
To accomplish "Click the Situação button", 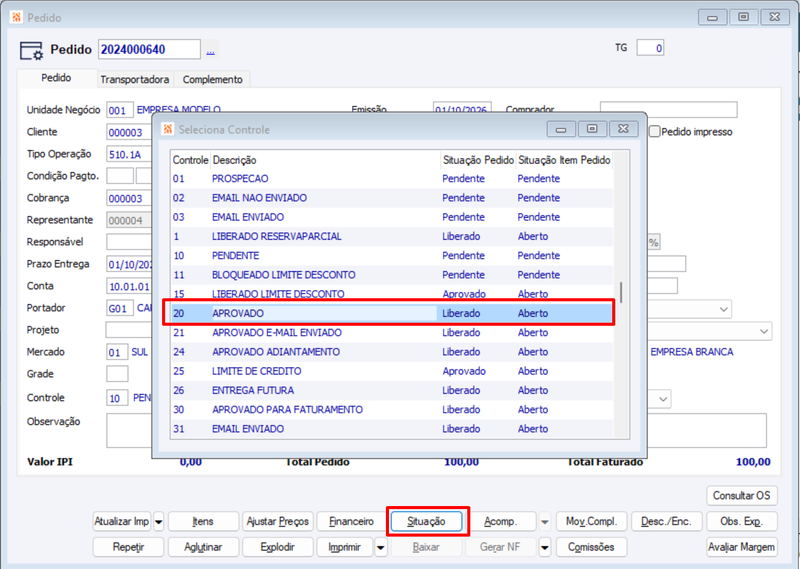I will 427,522.
